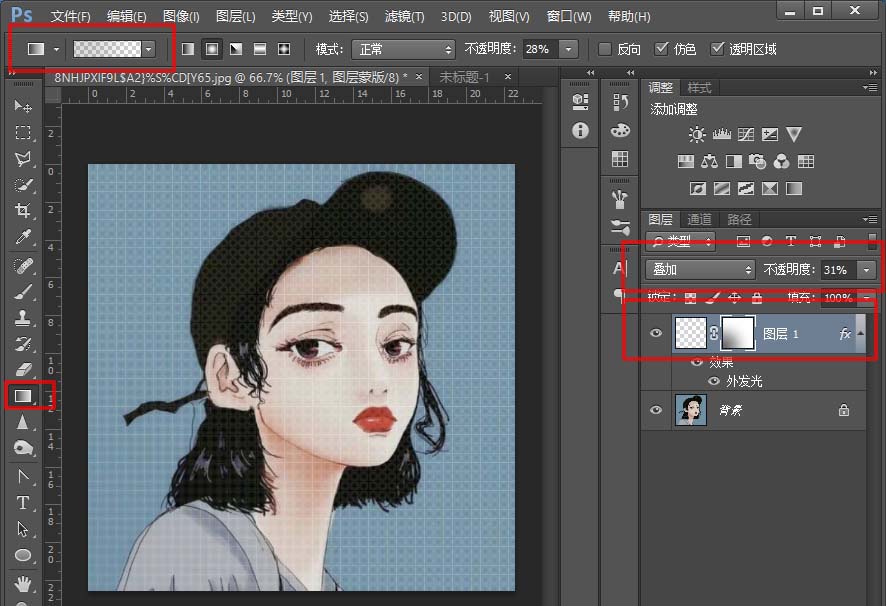This screenshot has width=886, height=606.
Task: Enable the 反向 (Reverse) checkbox
Action: [605, 49]
